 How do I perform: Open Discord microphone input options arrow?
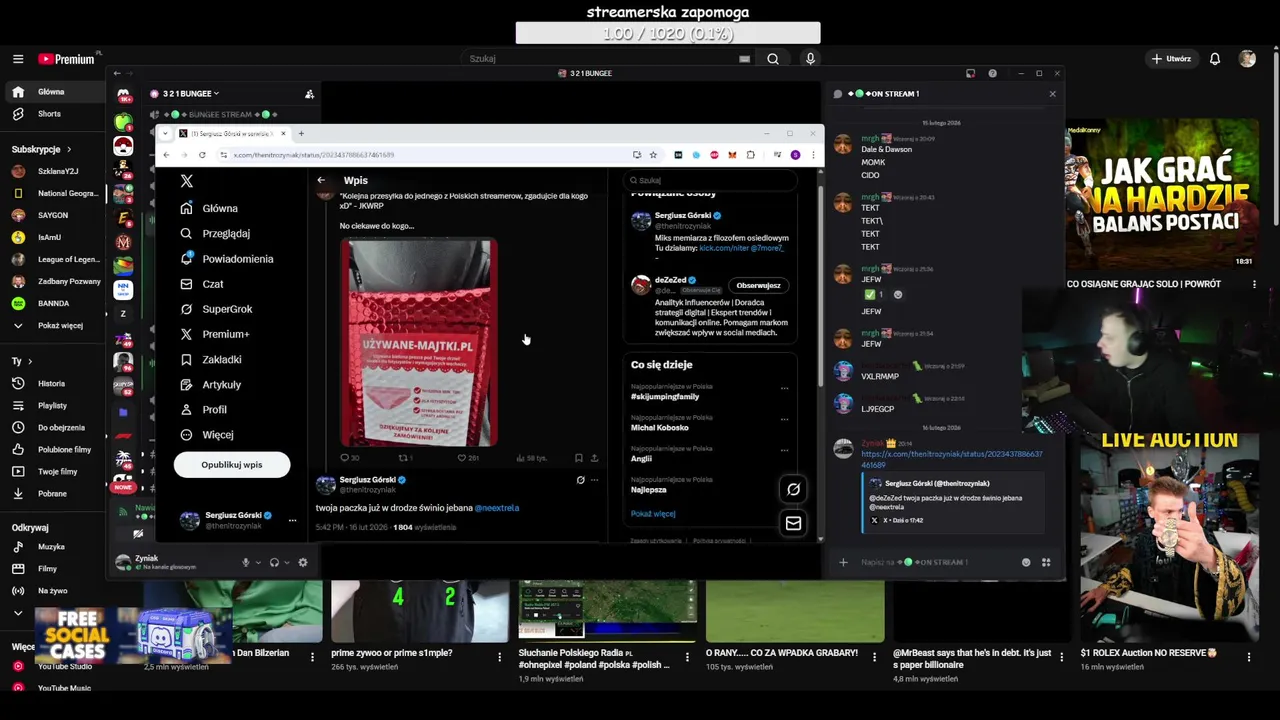[x=258, y=562]
